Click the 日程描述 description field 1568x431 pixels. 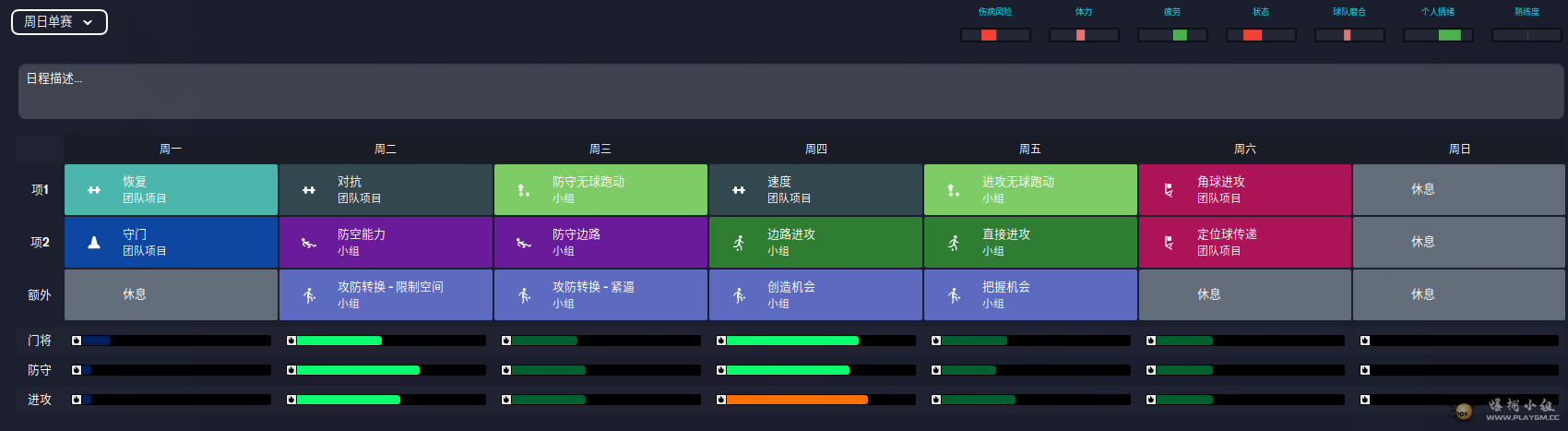pos(790,91)
